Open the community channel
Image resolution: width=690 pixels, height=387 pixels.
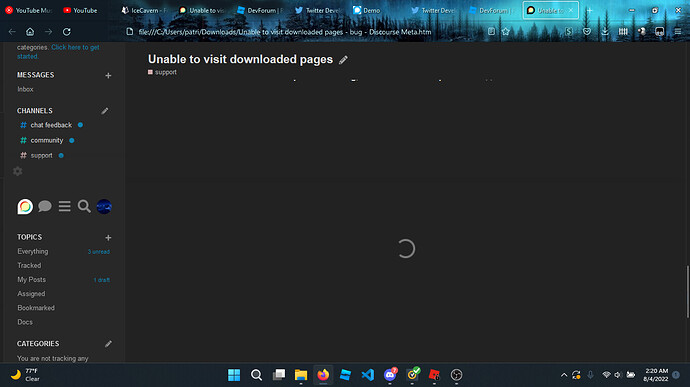pyautogui.click(x=47, y=140)
